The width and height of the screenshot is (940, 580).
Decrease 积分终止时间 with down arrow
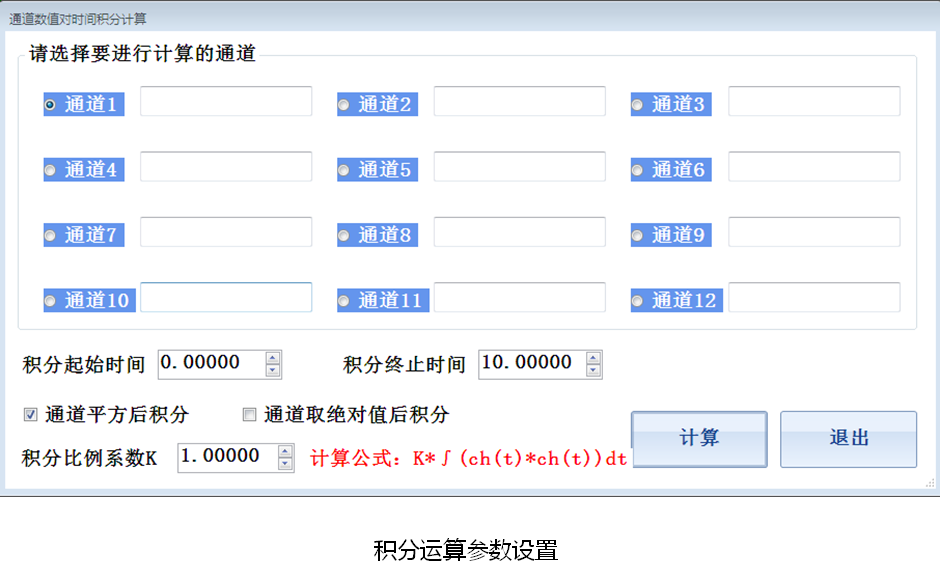593,370
